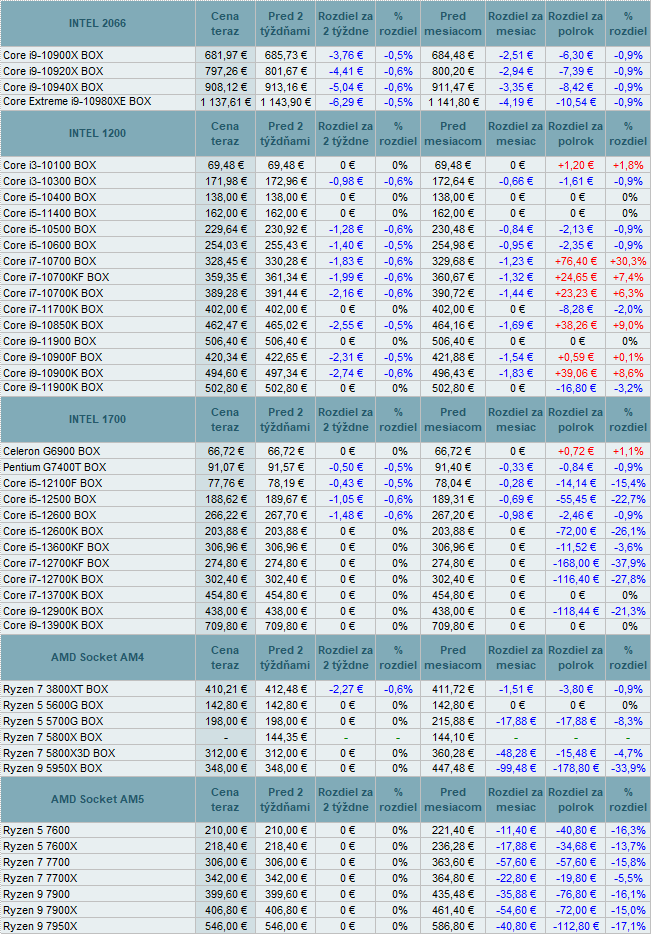Click the 389,28 € price cell
The image size is (651, 934).
[226, 294]
